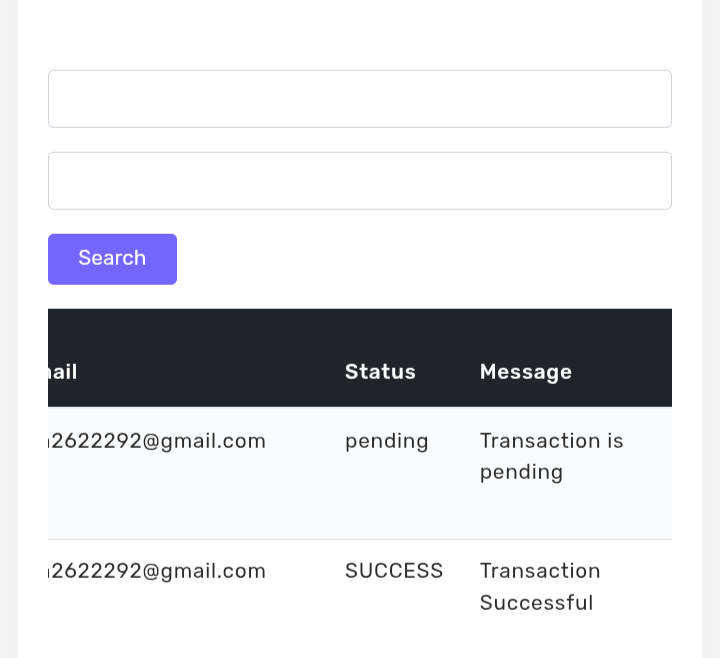Click the 'Transaction is pending' message cell
The height and width of the screenshot is (658, 720).
tap(551, 456)
